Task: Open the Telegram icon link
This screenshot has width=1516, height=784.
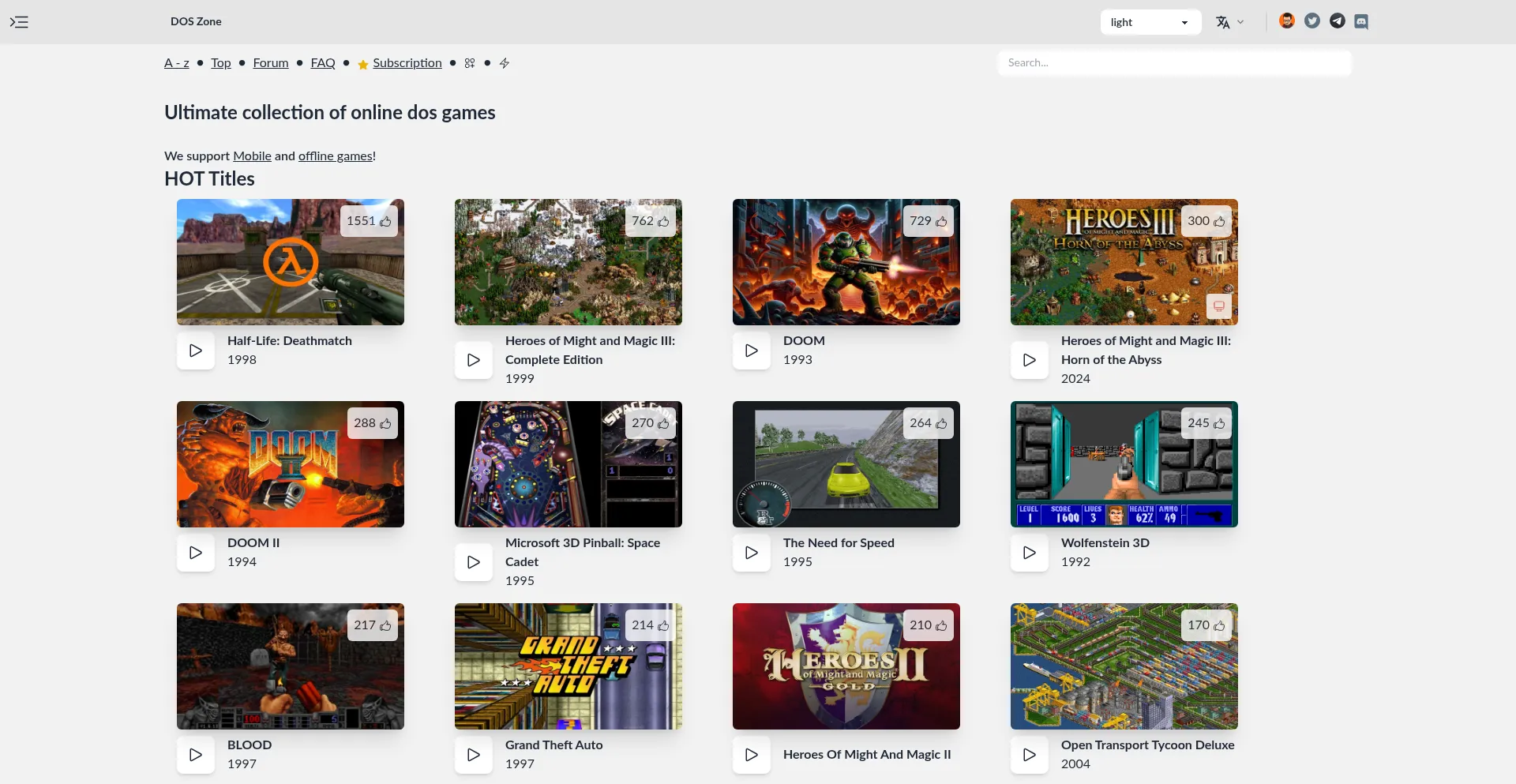Action: click(1337, 21)
